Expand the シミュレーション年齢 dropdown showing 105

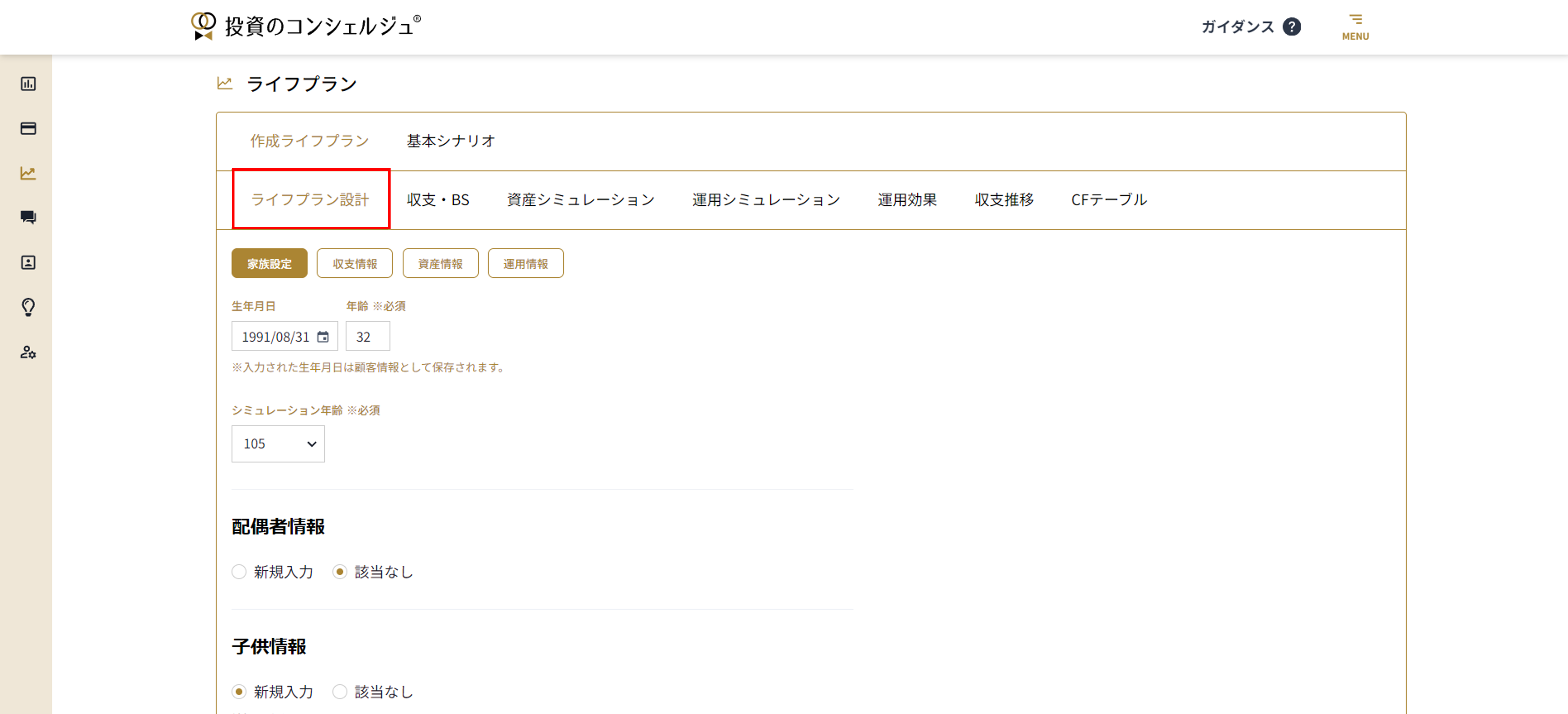(x=278, y=444)
